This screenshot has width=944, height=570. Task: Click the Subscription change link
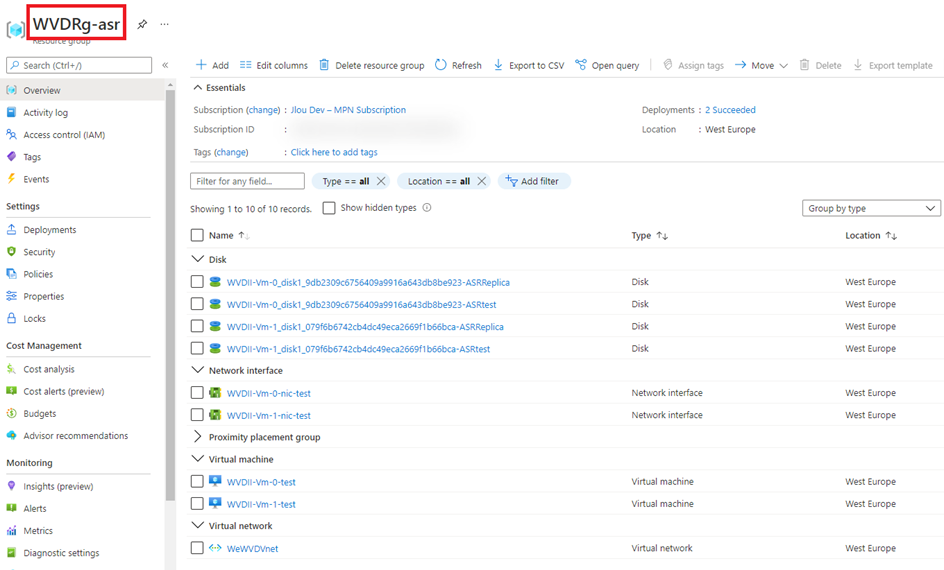click(x=264, y=110)
